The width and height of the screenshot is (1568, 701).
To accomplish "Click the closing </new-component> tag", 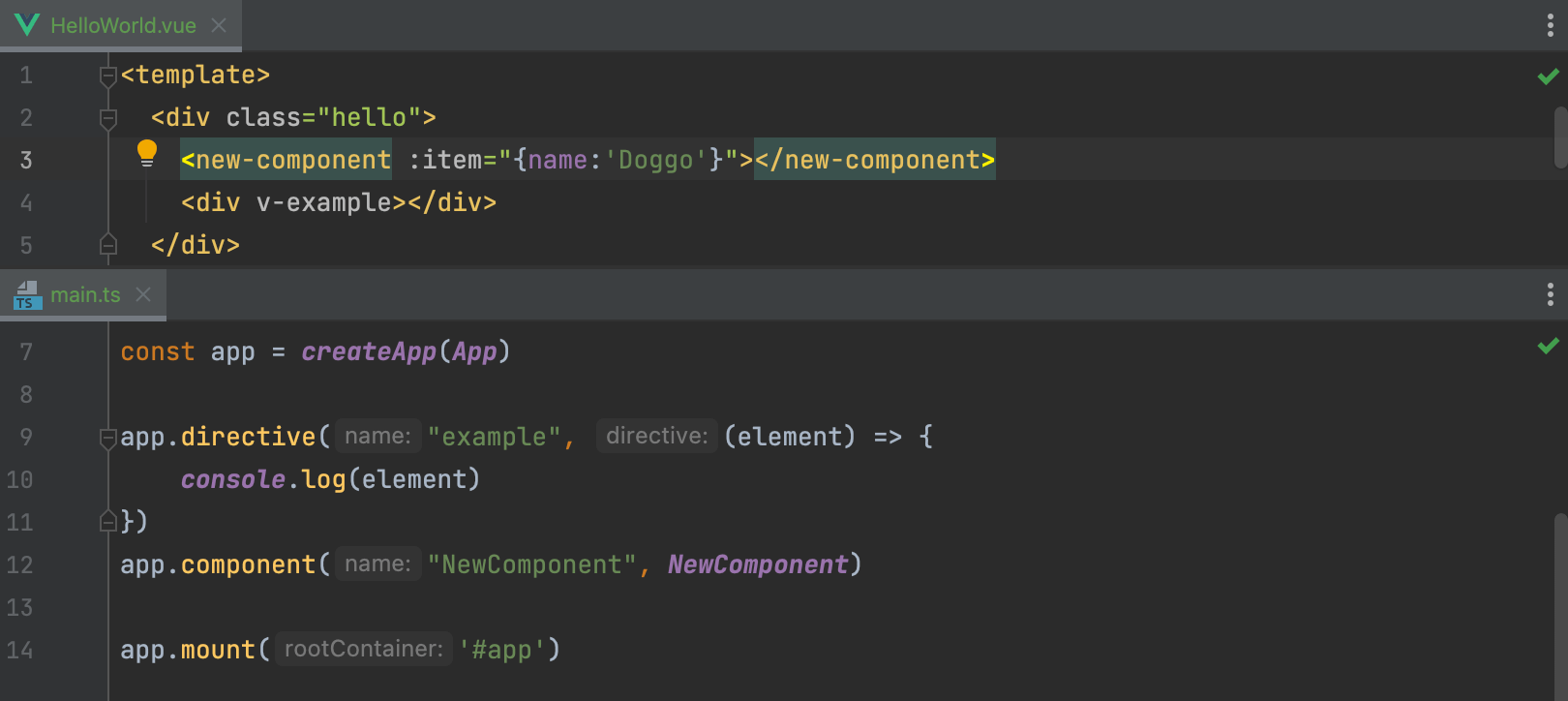I will [x=875, y=160].
